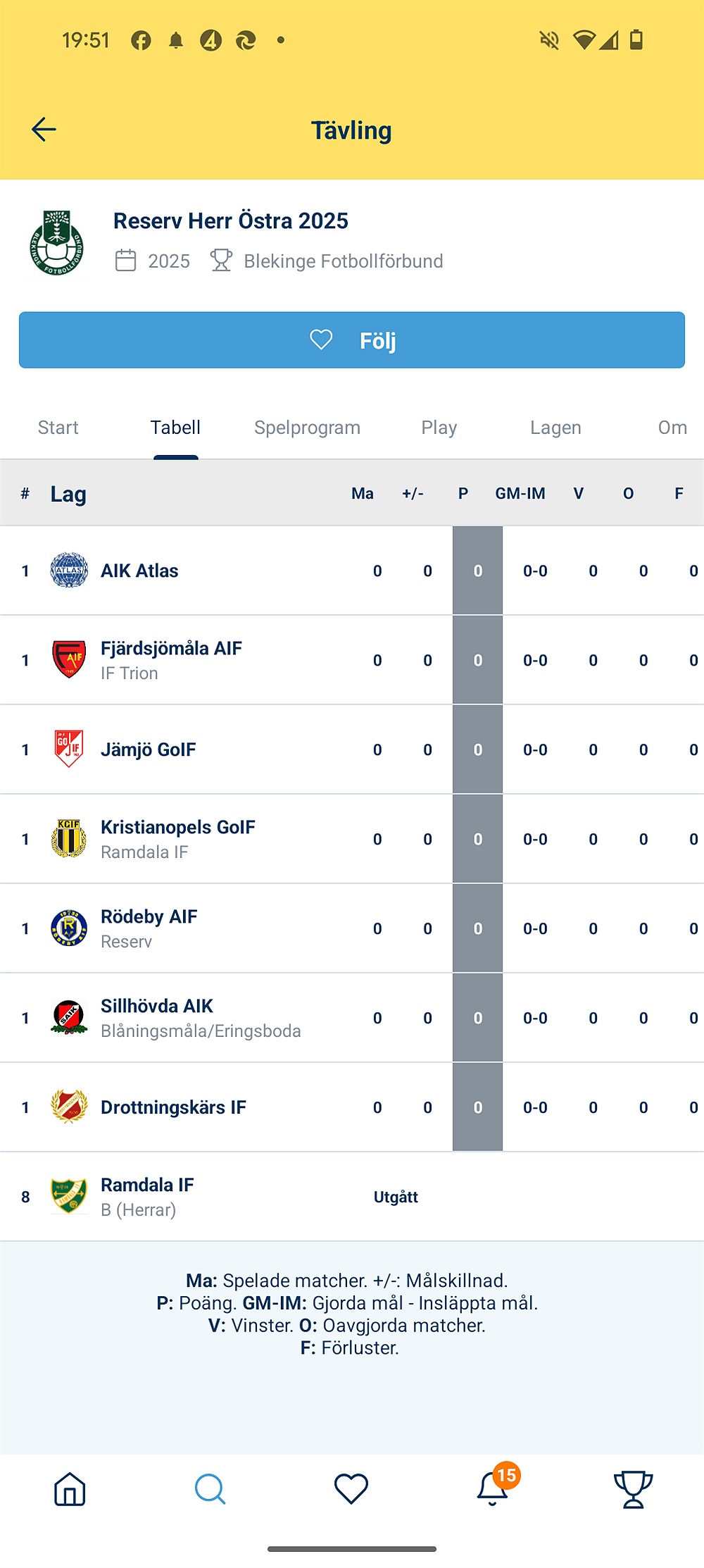Image resolution: width=704 pixels, height=1568 pixels.
Task: Tap the AIK Atlas club crest
Action: [69, 571]
